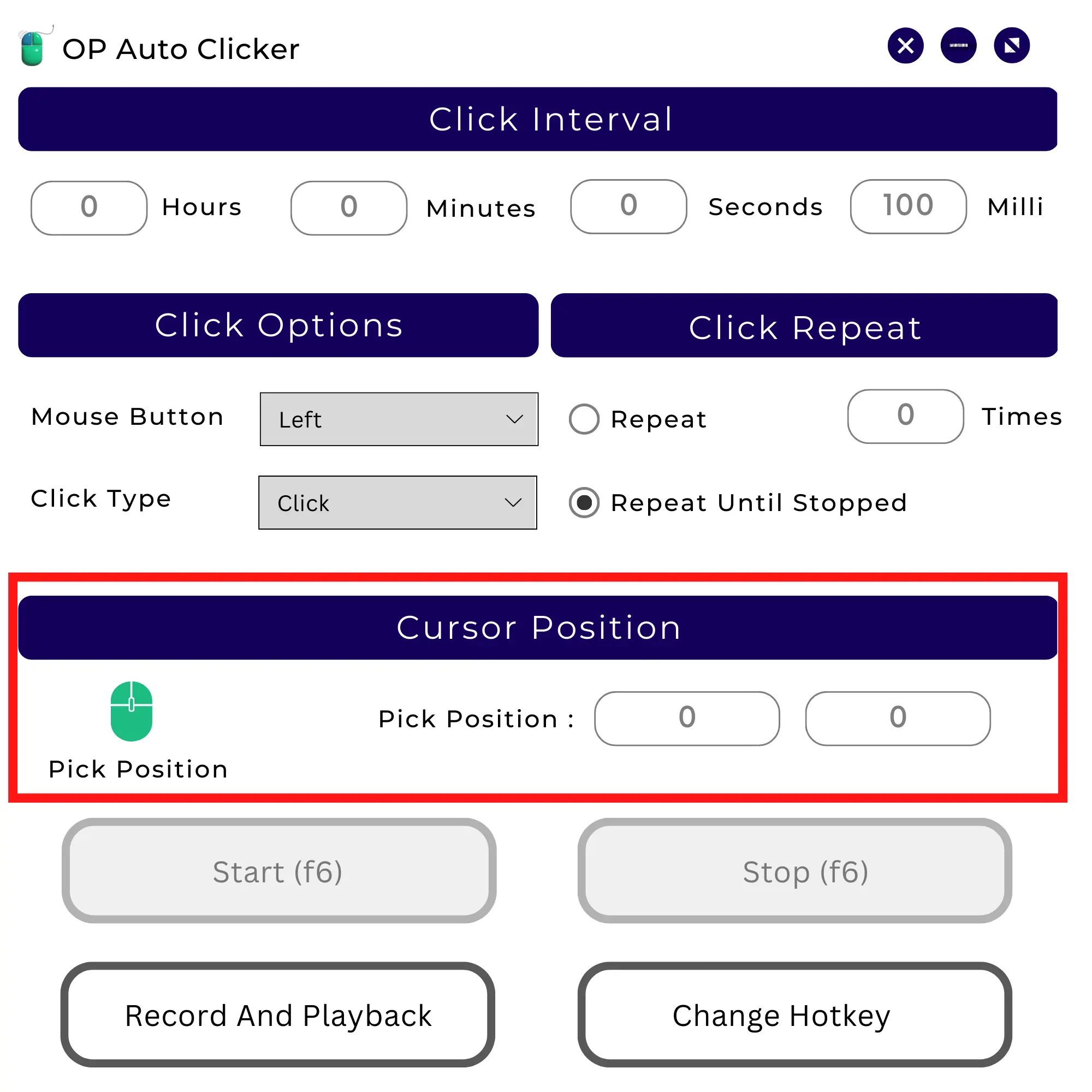Edit the Milli value field showing 100
The image size is (1092, 1092).
pyautogui.click(x=909, y=206)
